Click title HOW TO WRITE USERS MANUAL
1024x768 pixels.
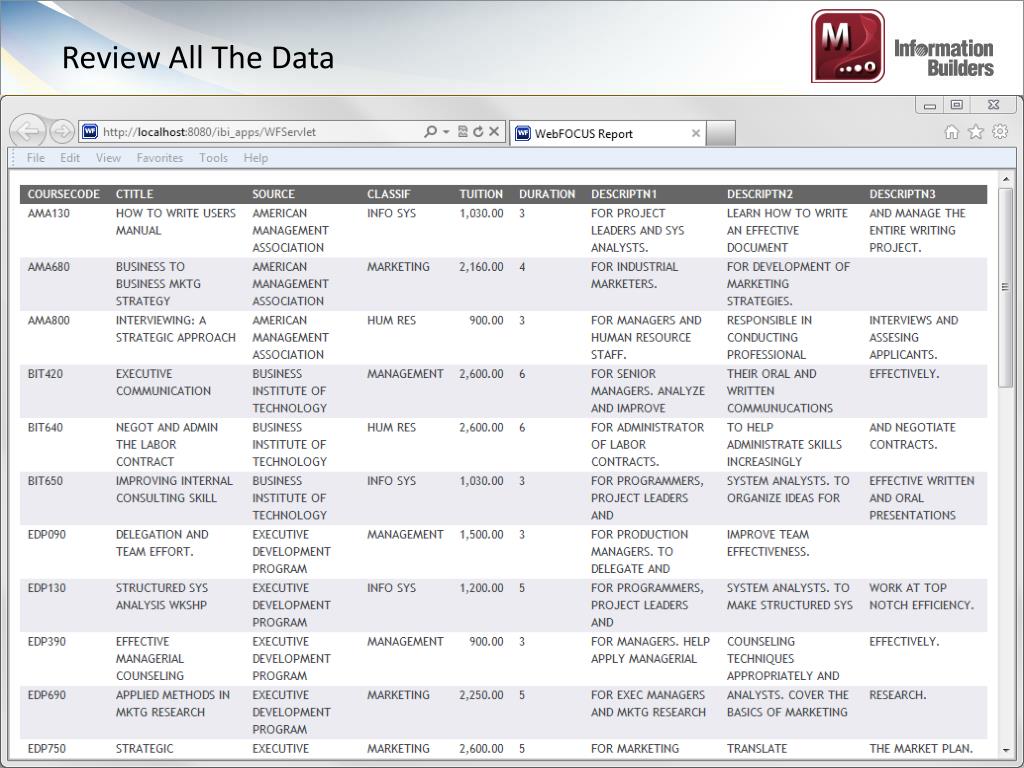point(176,222)
